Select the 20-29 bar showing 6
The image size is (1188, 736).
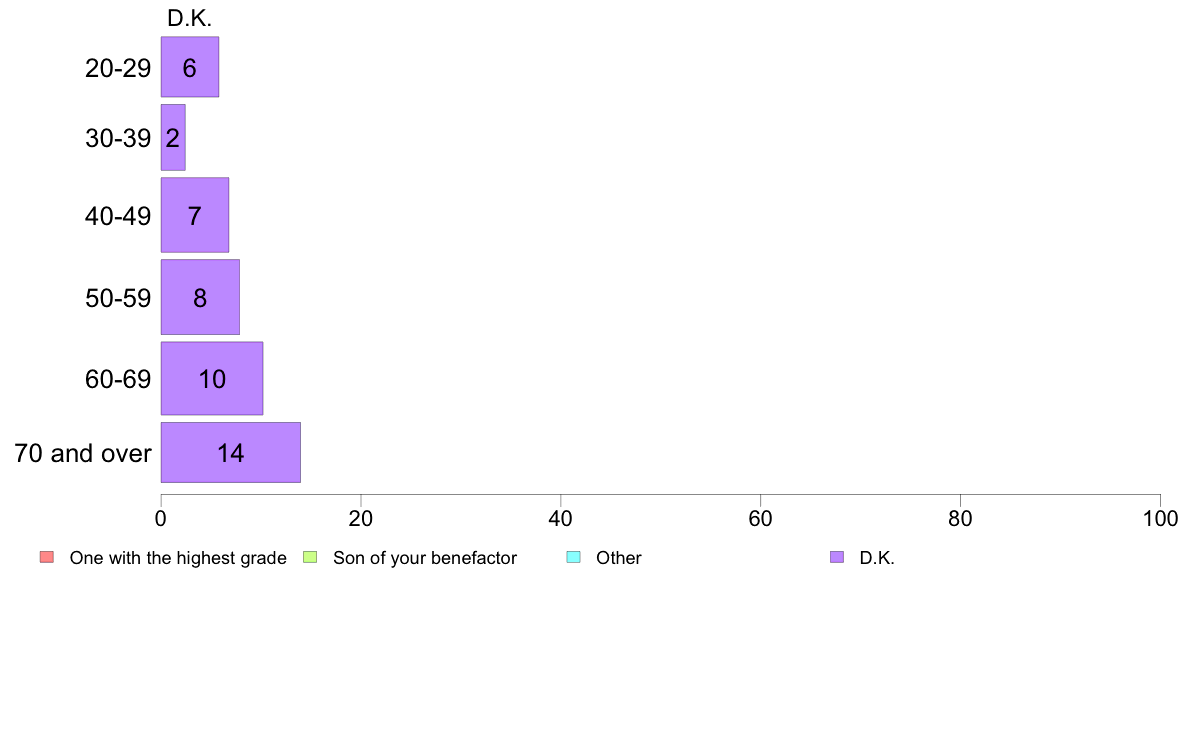point(189,67)
